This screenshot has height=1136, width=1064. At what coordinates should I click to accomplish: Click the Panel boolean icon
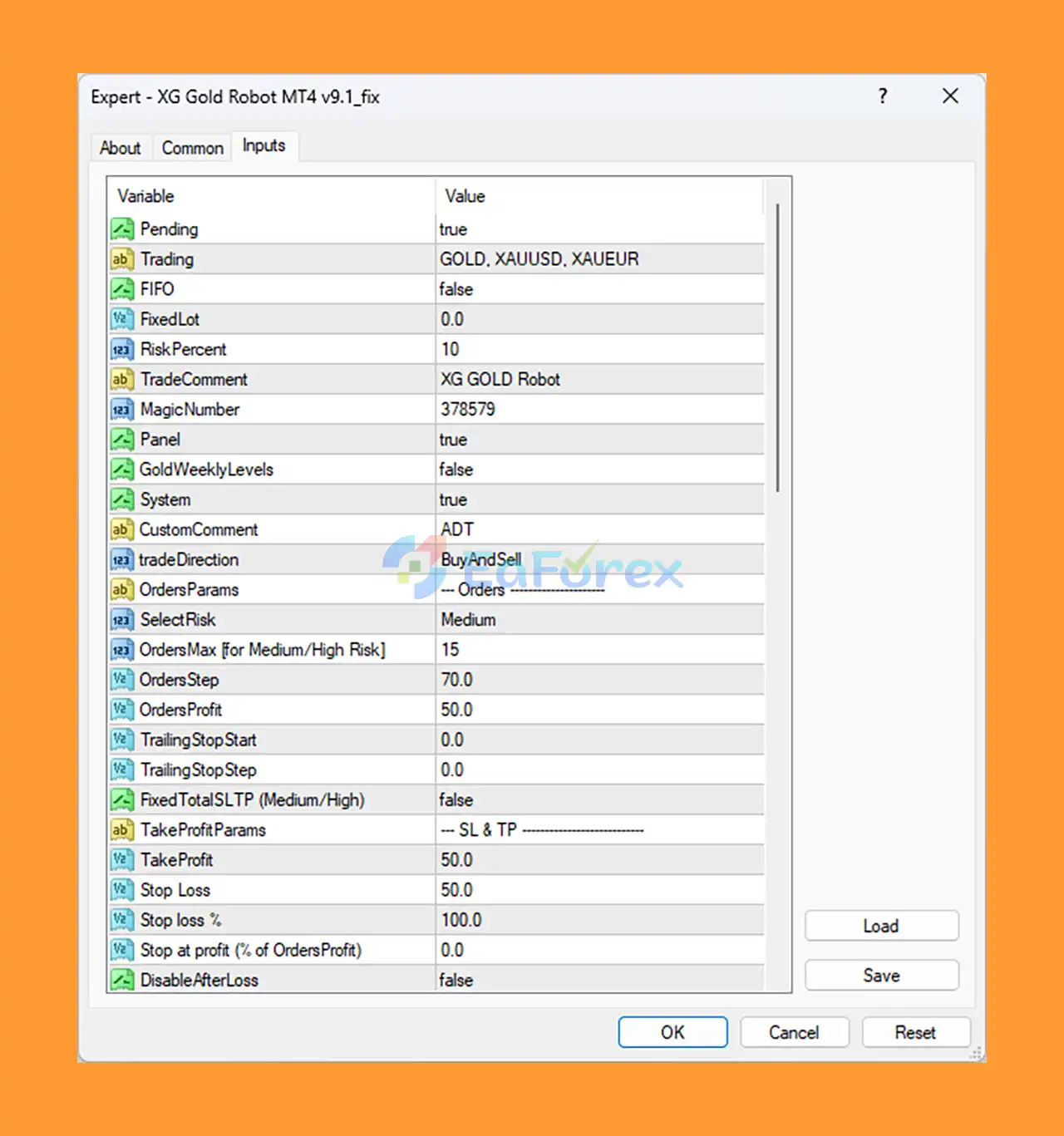[122, 439]
